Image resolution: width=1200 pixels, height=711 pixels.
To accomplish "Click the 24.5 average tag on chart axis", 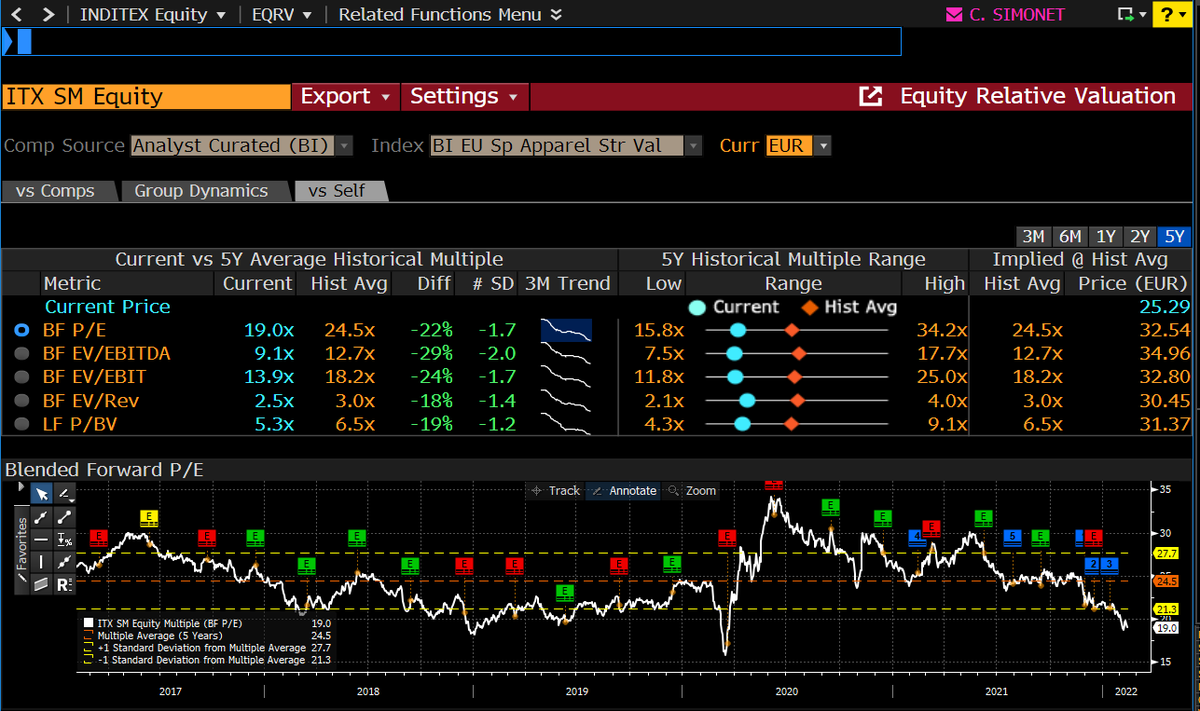I will (x=1166, y=580).
